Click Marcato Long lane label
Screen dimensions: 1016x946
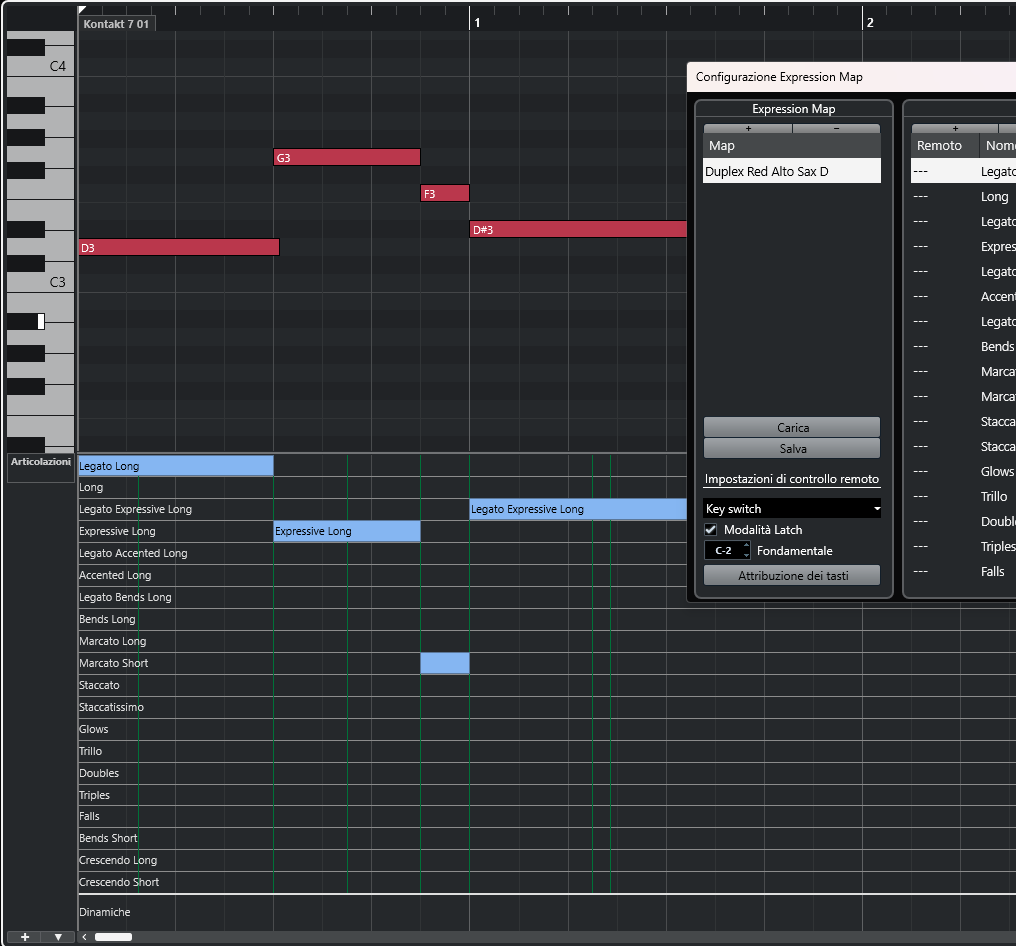coord(112,641)
